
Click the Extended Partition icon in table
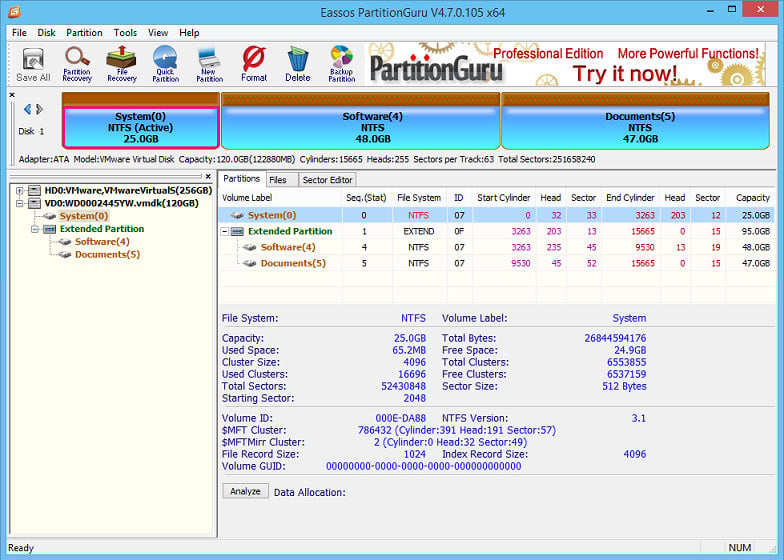(238, 232)
